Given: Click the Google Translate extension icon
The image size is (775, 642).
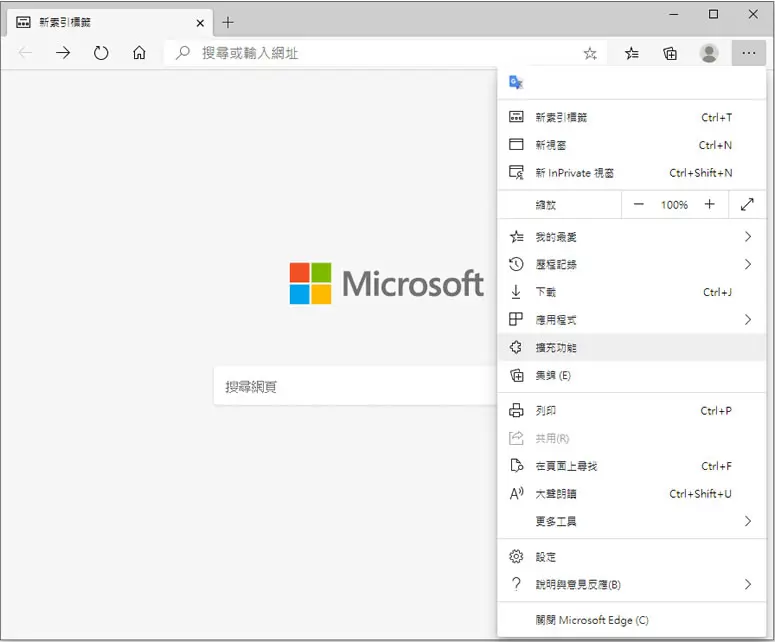Looking at the screenshot, I should pos(516,82).
